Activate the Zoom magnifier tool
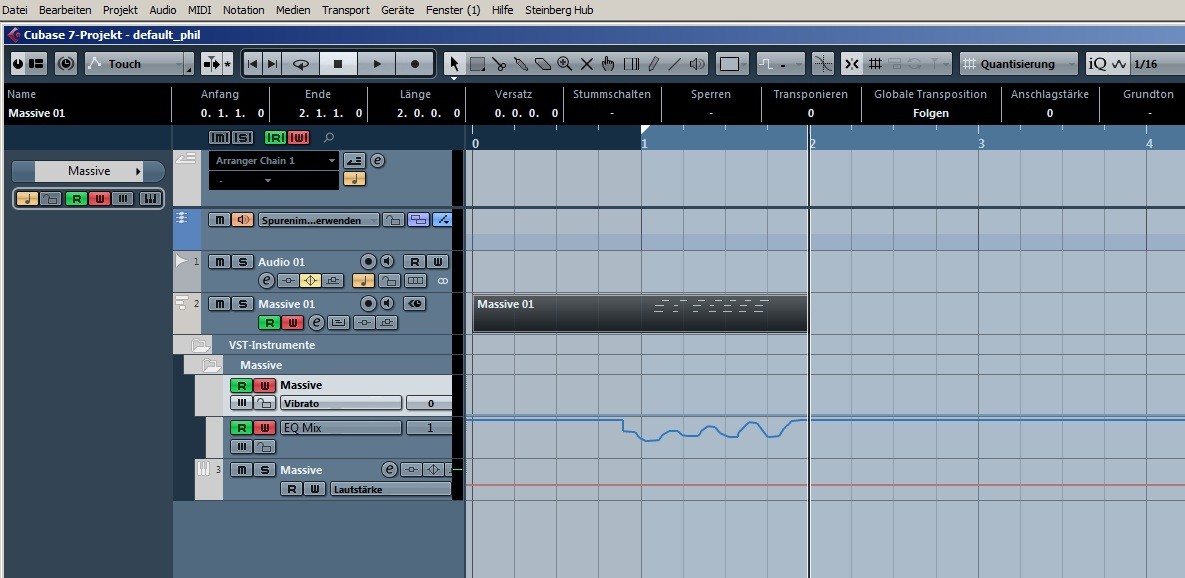This screenshot has width=1185, height=578. (565, 64)
